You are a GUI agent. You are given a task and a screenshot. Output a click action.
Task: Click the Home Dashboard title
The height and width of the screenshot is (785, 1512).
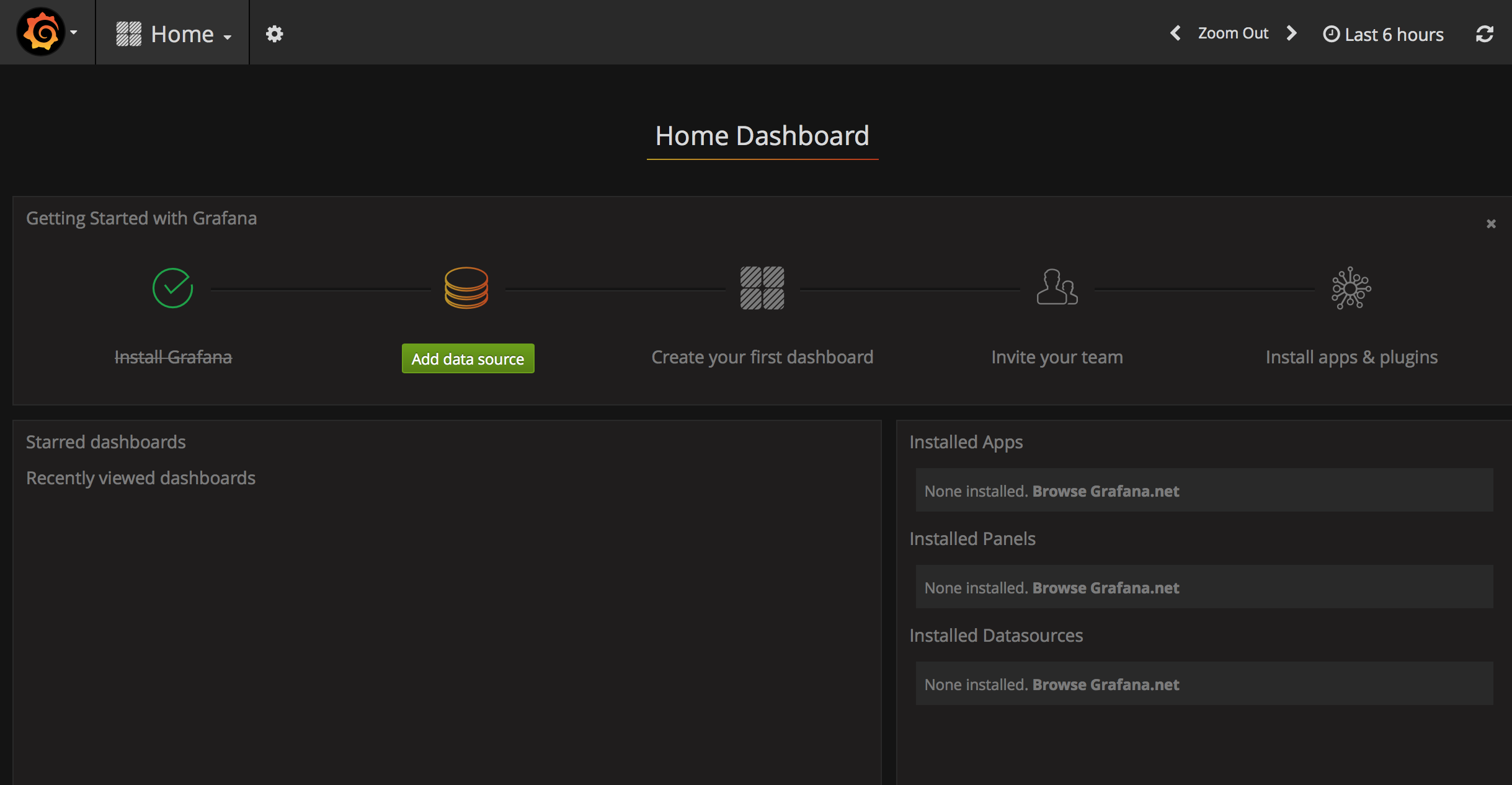pos(762,136)
